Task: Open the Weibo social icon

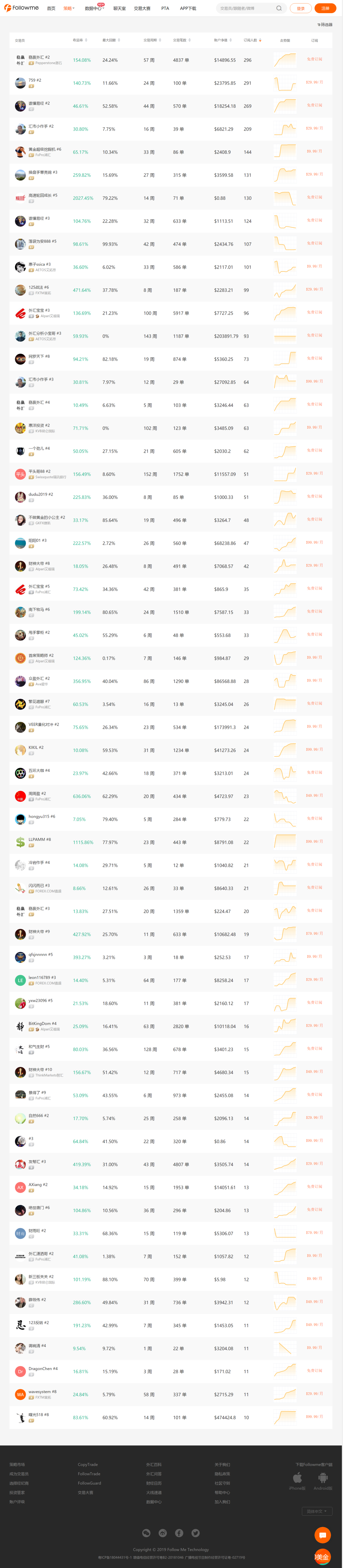Action: click(162, 1533)
